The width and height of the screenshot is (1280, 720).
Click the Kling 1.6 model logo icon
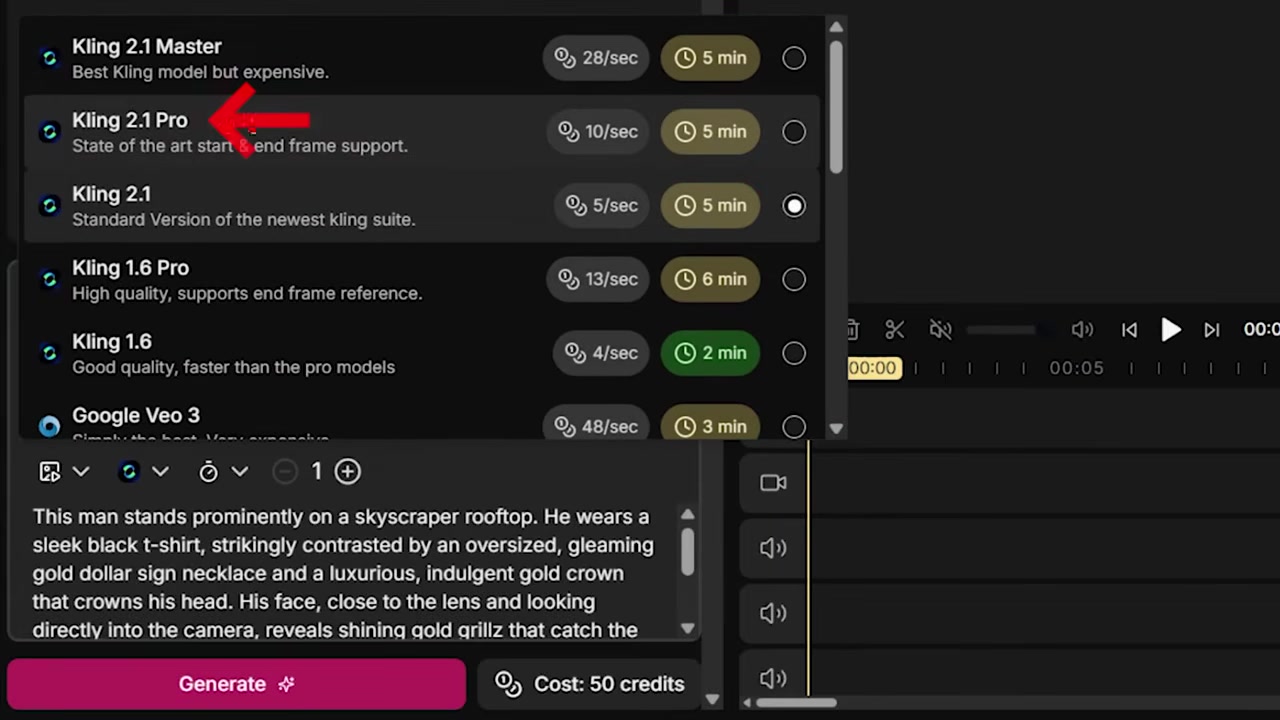pos(49,353)
